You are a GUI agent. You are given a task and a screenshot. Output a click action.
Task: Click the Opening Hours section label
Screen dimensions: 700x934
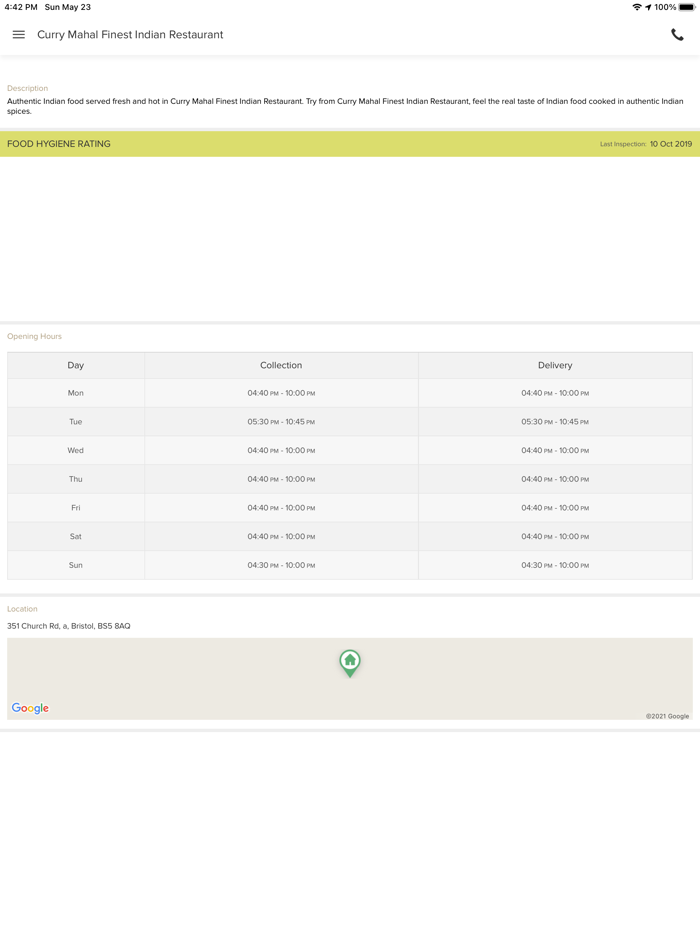pos(35,337)
